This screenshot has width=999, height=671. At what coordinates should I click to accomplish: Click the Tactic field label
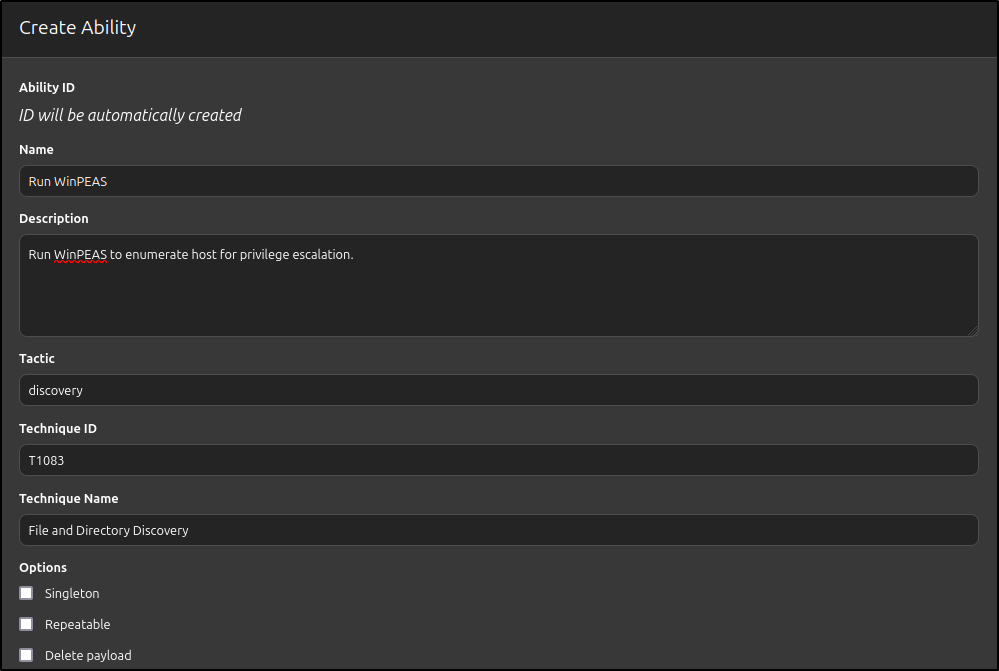coord(37,359)
